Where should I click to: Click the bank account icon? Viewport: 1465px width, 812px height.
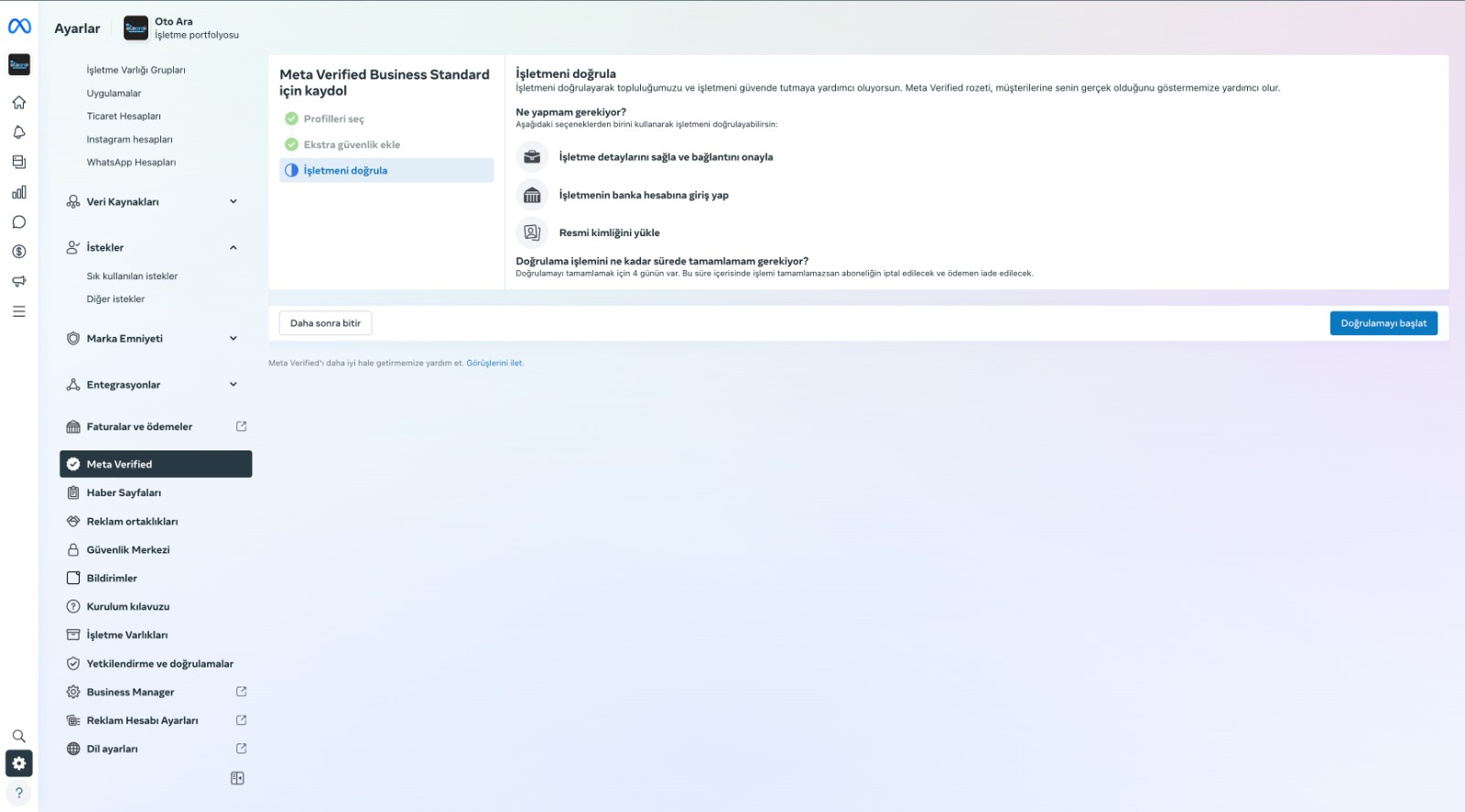(x=532, y=195)
